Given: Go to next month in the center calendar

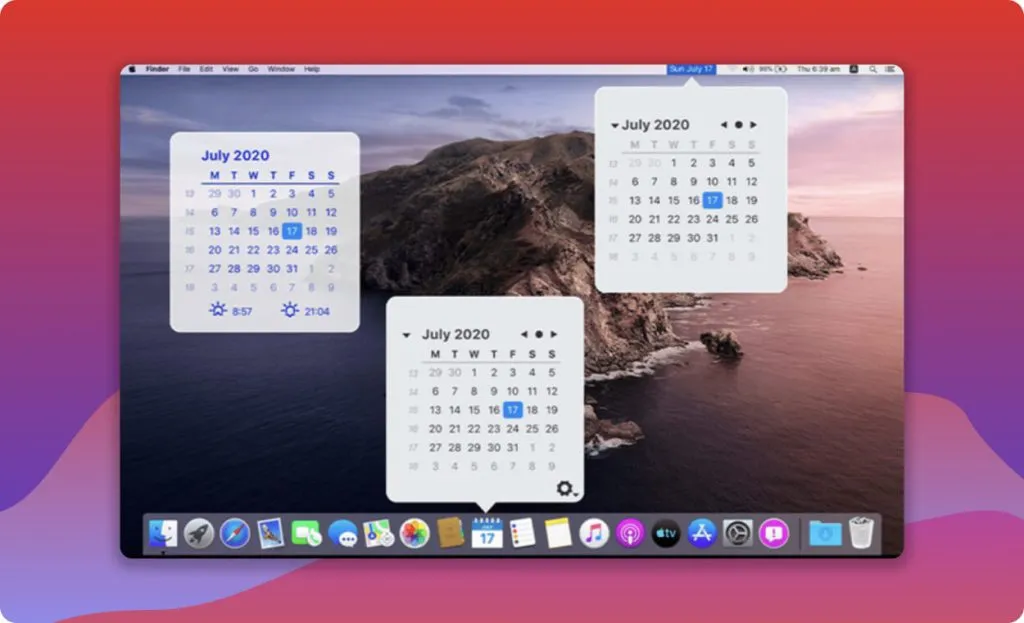Looking at the screenshot, I should pos(555,333).
